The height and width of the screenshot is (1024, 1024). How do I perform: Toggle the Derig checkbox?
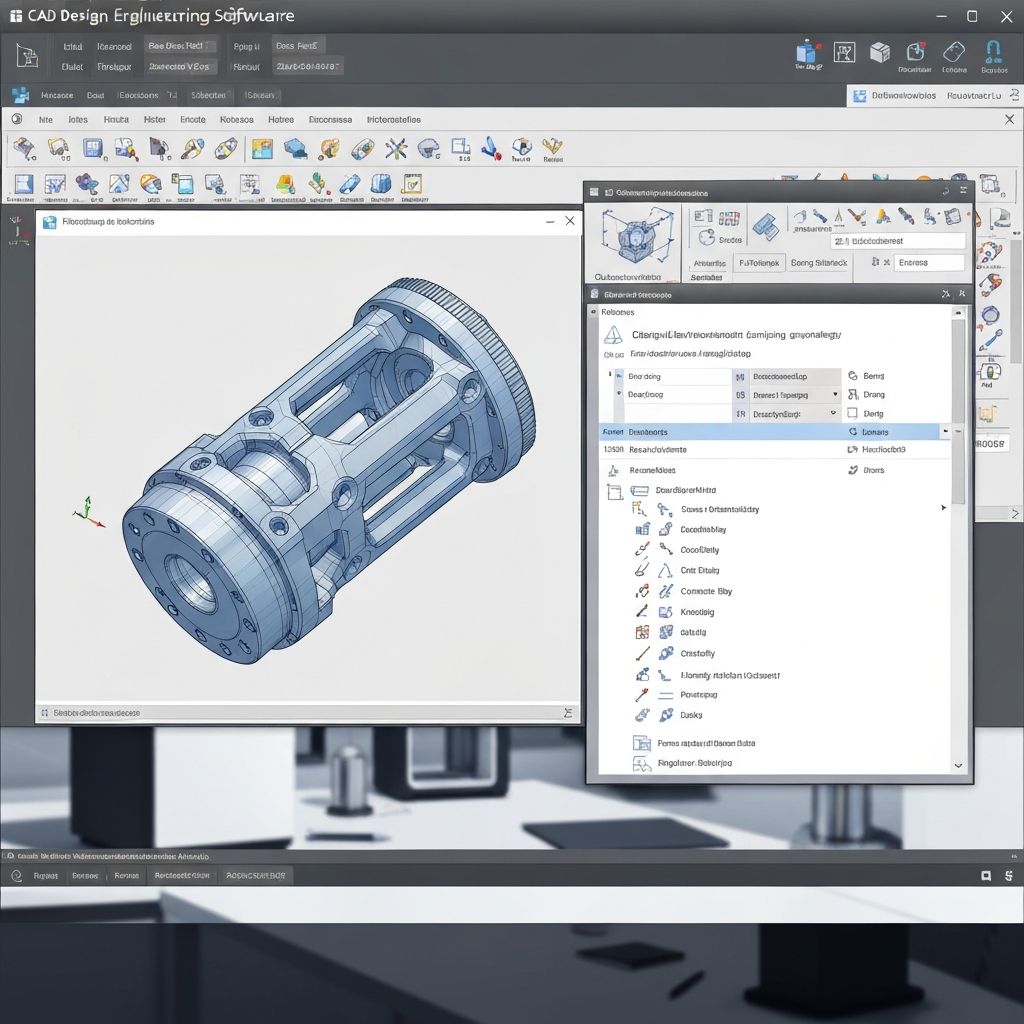(x=852, y=413)
